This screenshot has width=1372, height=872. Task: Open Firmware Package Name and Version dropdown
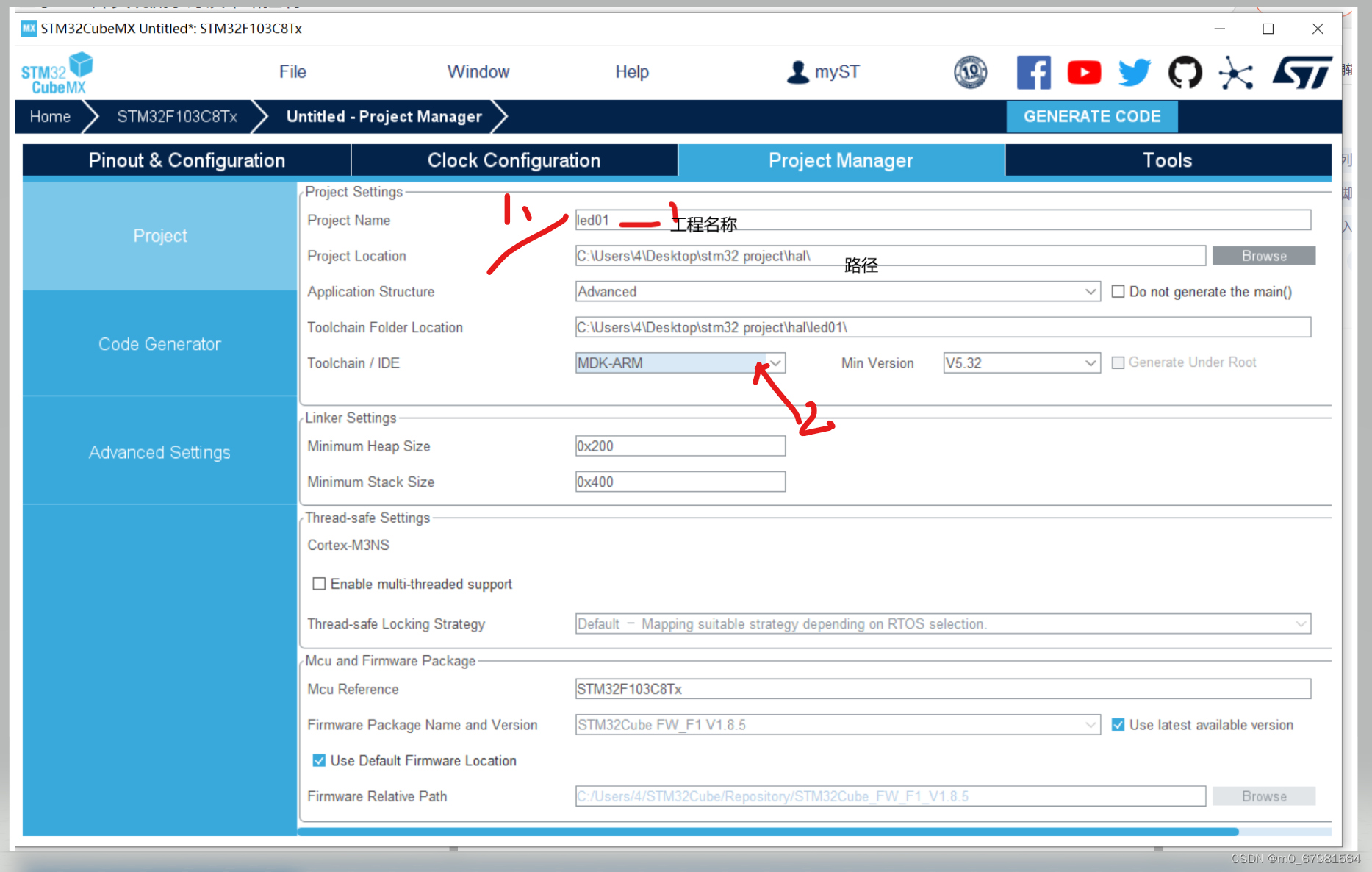click(x=838, y=725)
